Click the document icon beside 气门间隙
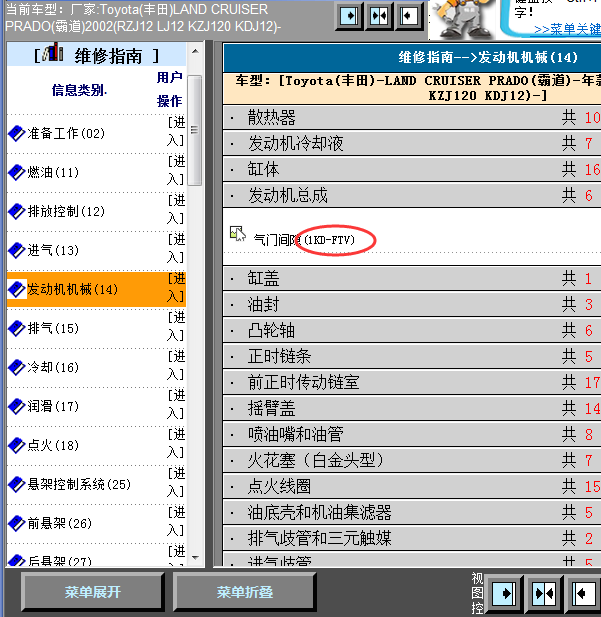The height and width of the screenshot is (617, 601). (238, 234)
